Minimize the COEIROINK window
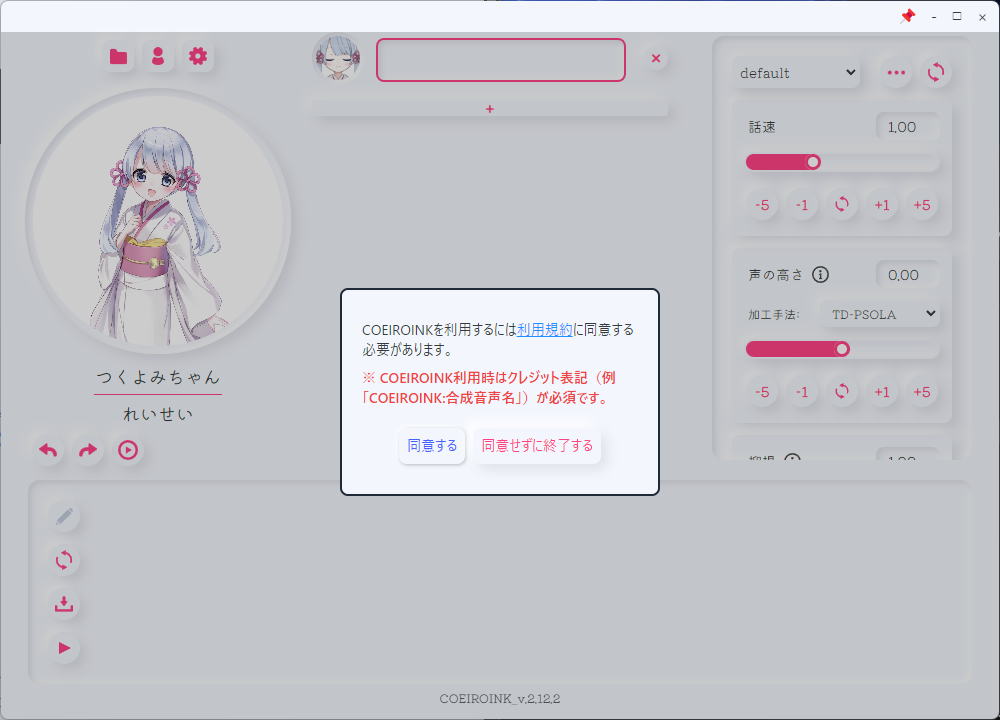The height and width of the screenshot is (720, 1000). 934,17
